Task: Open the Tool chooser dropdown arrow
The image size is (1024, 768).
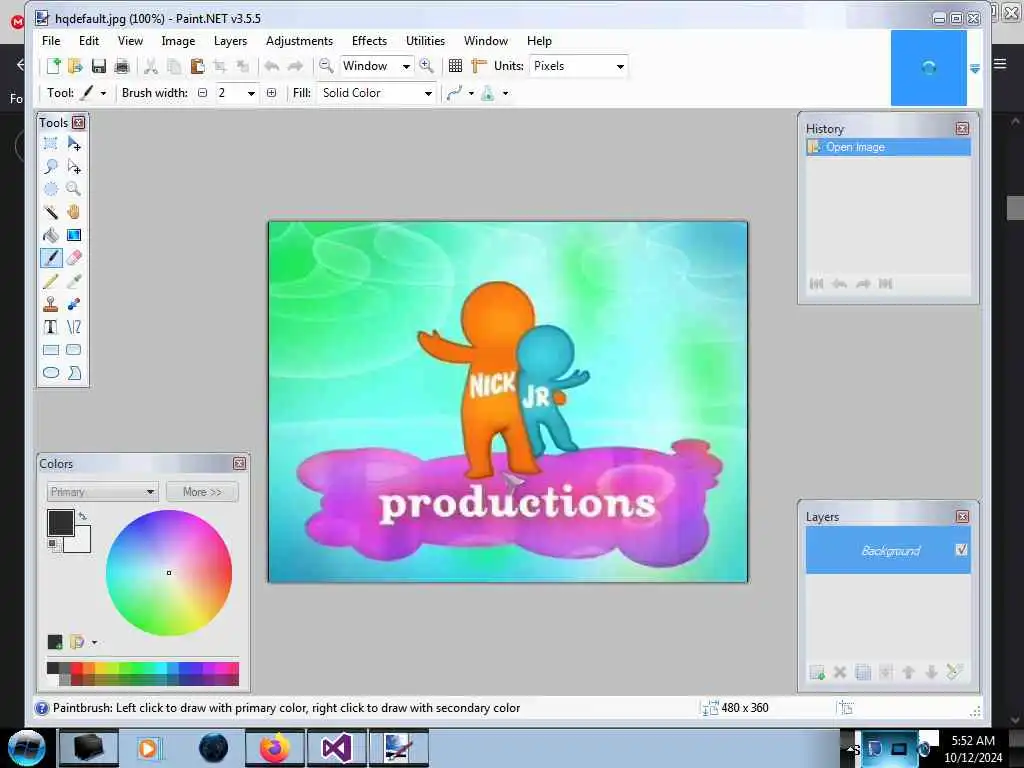Action: (x=103, y=93)
